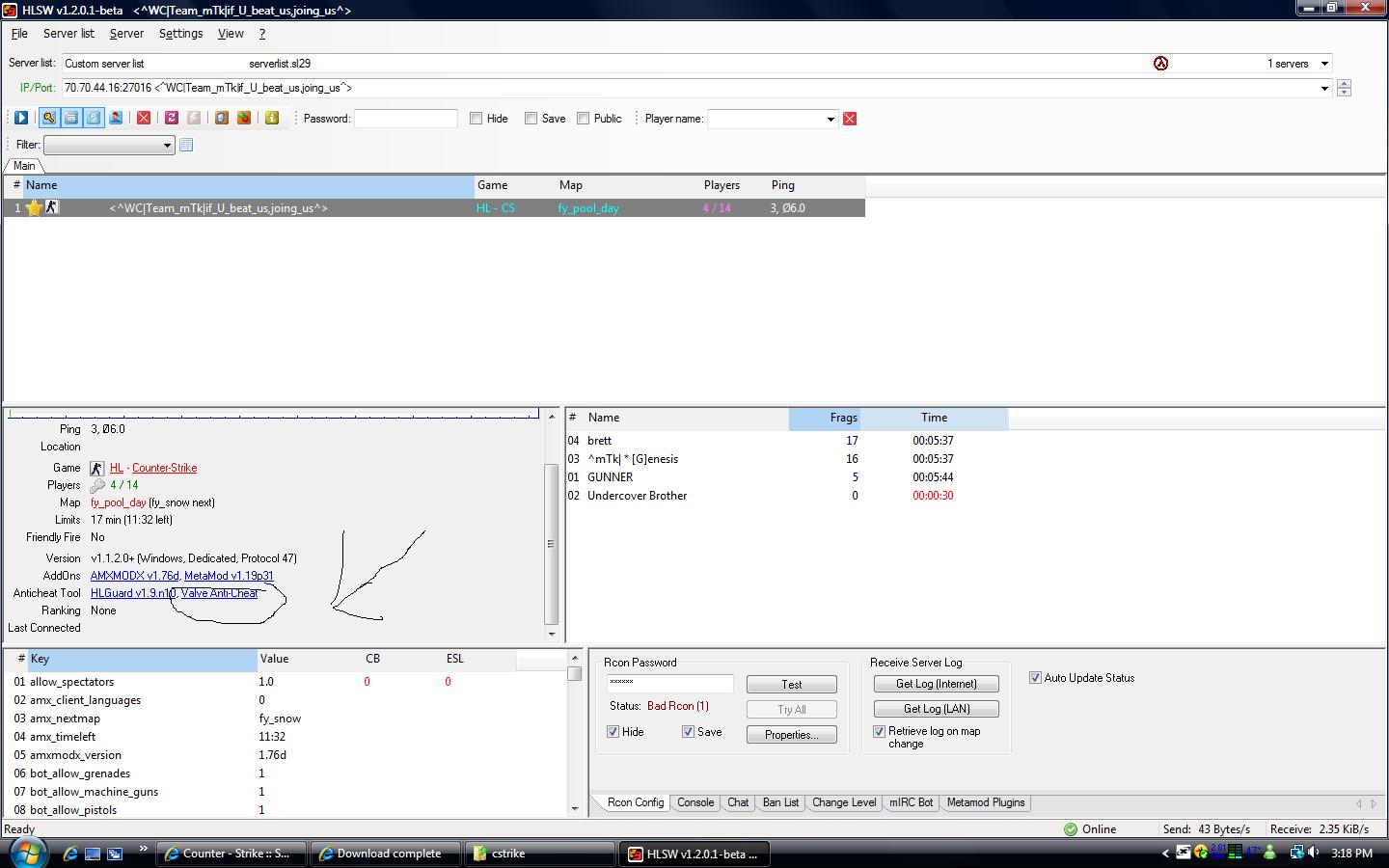Click the yellow info toolbar icon
Image resolution: width=1389 pixels, height=868 pixels.
point(272,118)
